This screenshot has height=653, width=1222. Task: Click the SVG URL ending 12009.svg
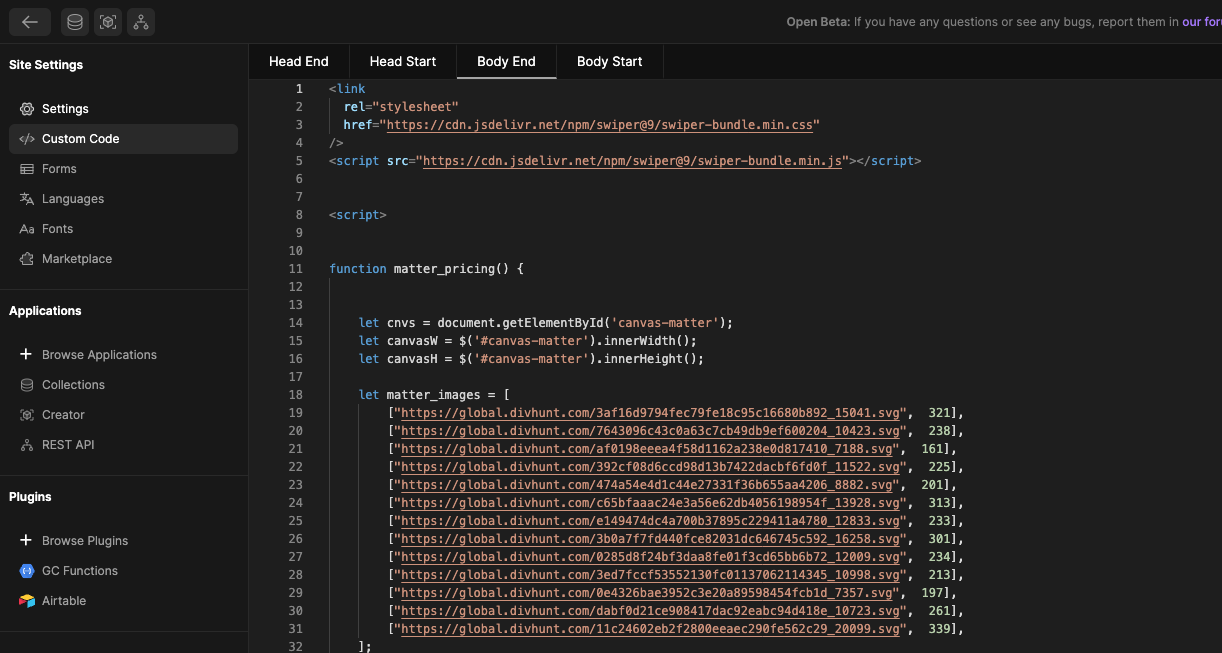click(650, 557)
